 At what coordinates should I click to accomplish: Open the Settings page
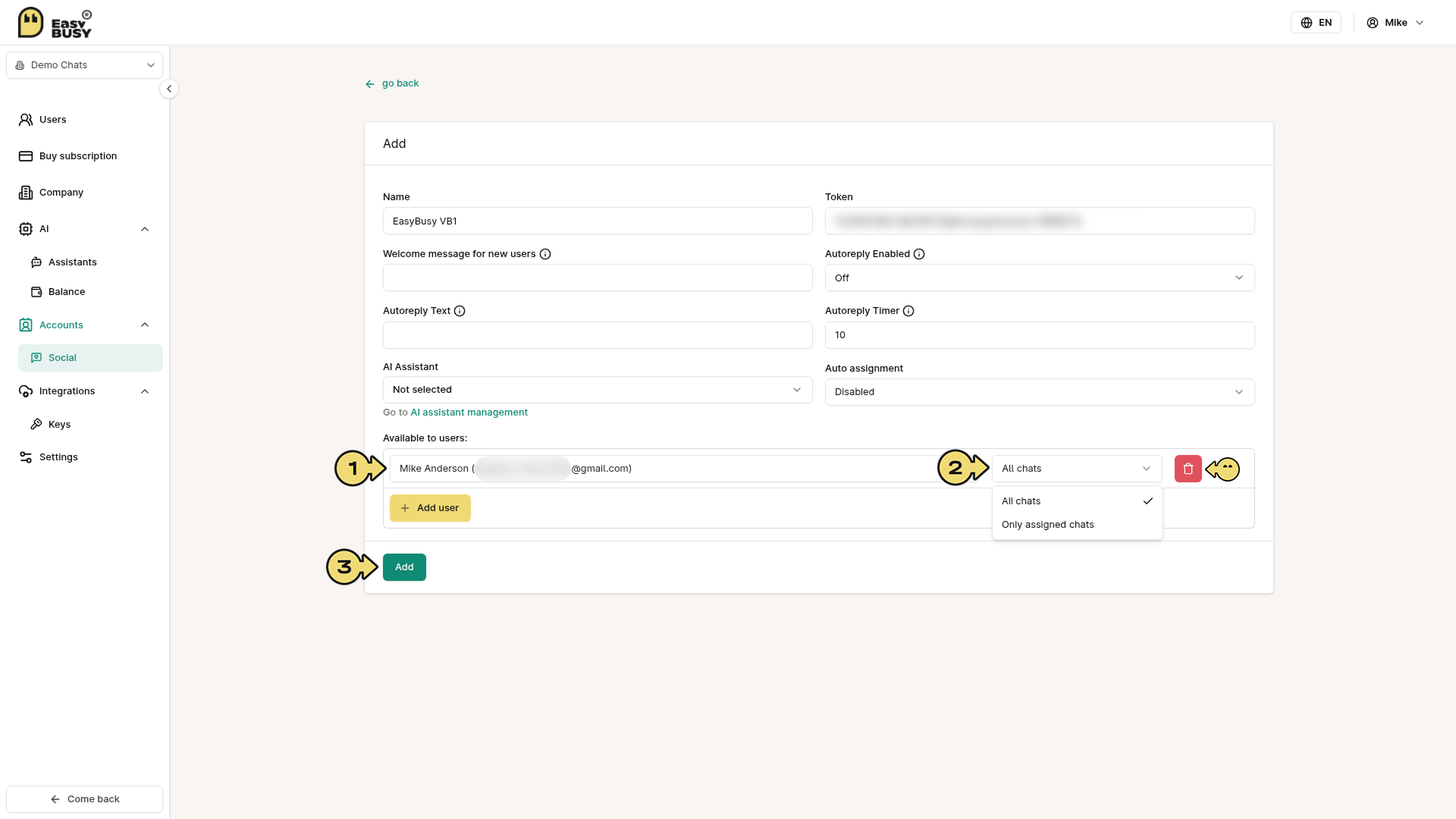(x=58, y=457)
